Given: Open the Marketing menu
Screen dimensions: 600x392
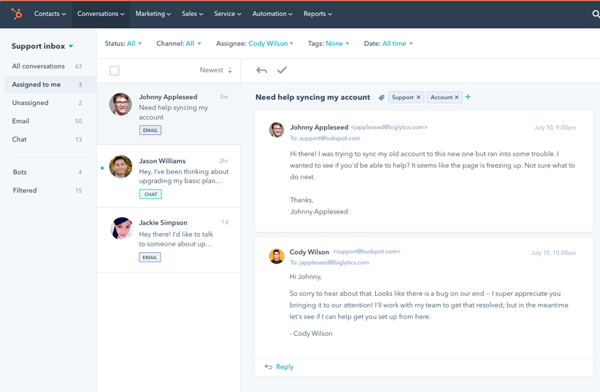Looking at the screenshot, I should pos(153,14).
